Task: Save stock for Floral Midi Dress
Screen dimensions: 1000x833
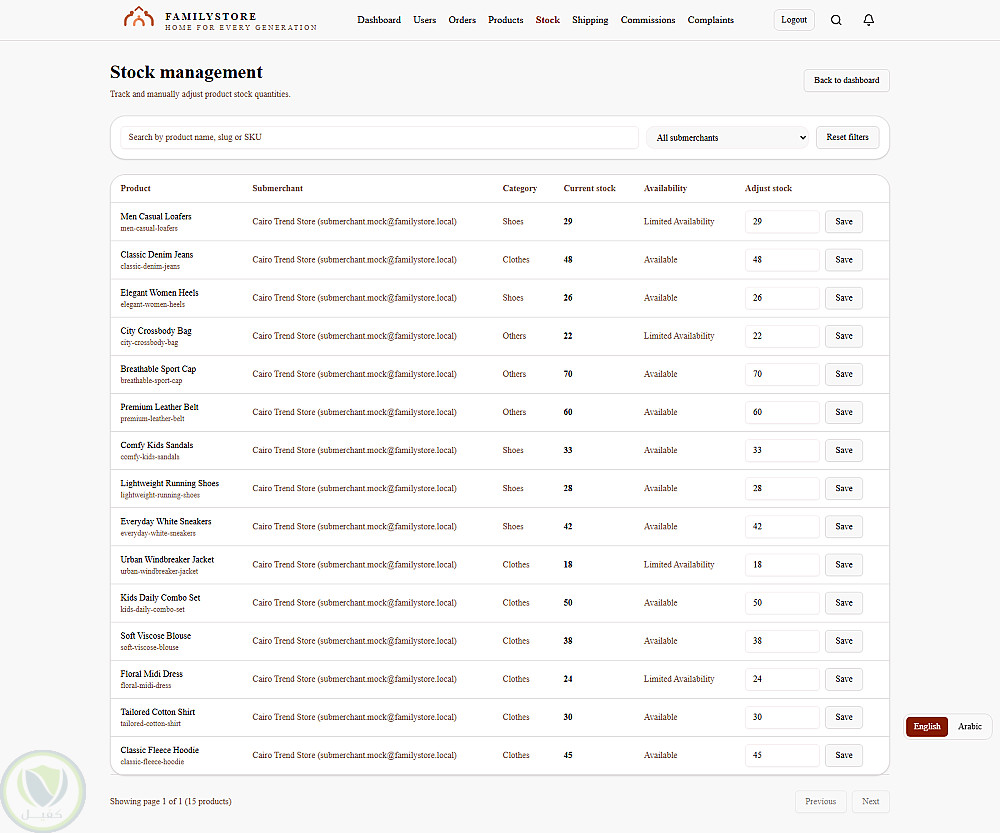Action: click(x=844, y=679)
